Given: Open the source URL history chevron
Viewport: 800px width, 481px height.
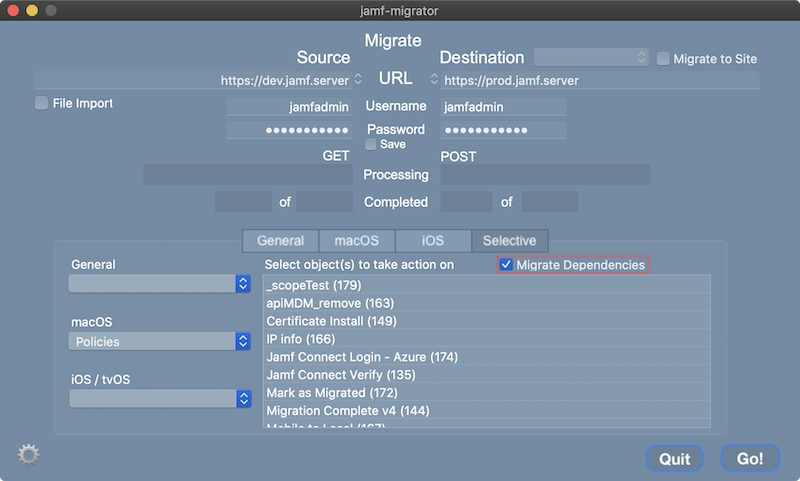Looking at the screenshot, I should 358,79.
